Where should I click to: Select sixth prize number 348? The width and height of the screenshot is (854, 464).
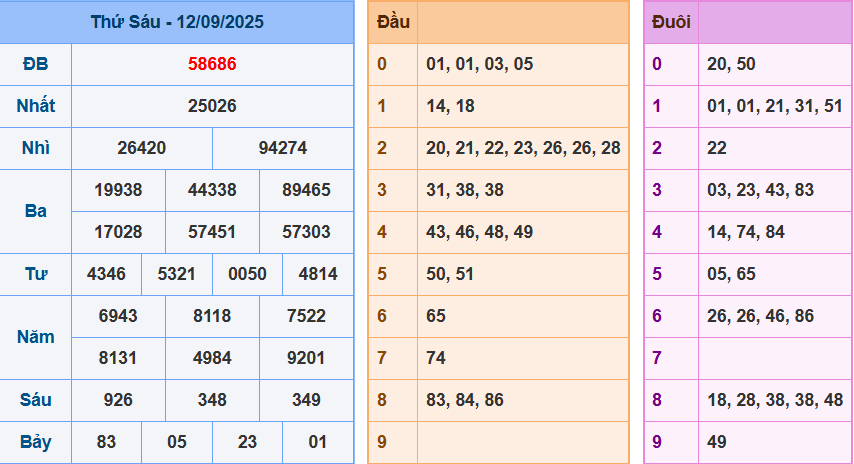pos(212,399)
